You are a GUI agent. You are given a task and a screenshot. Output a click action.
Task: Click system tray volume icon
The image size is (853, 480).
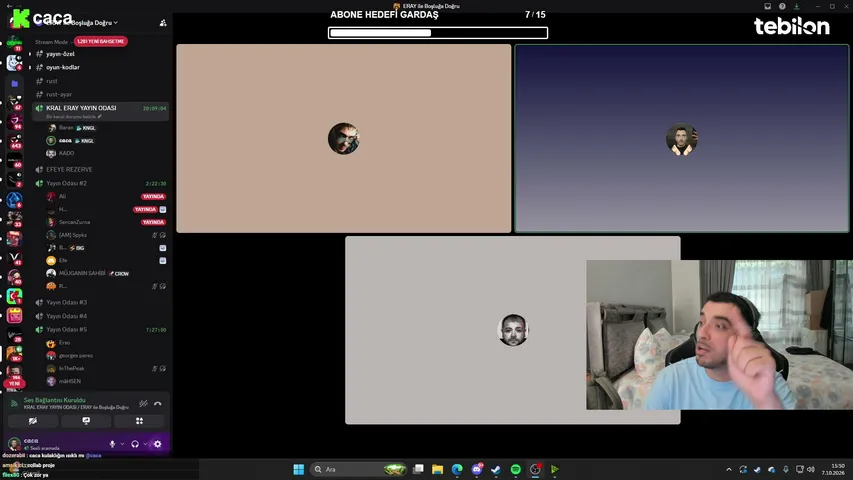[x=811, y=469]
